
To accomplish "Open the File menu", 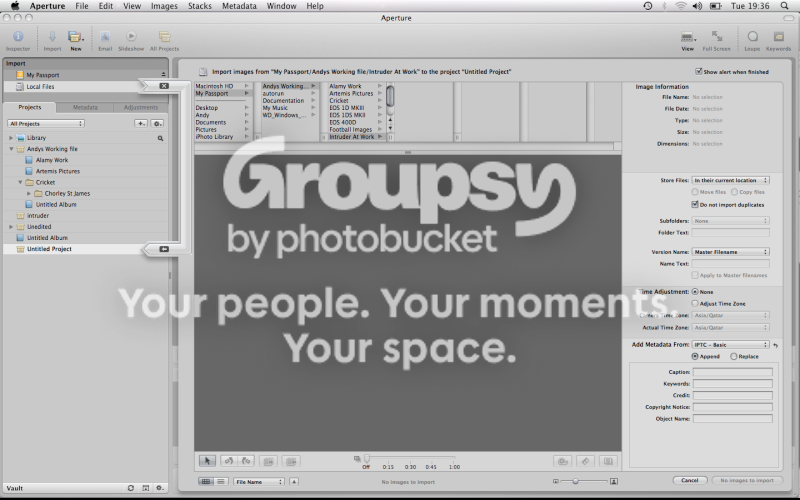I will 82,6.
